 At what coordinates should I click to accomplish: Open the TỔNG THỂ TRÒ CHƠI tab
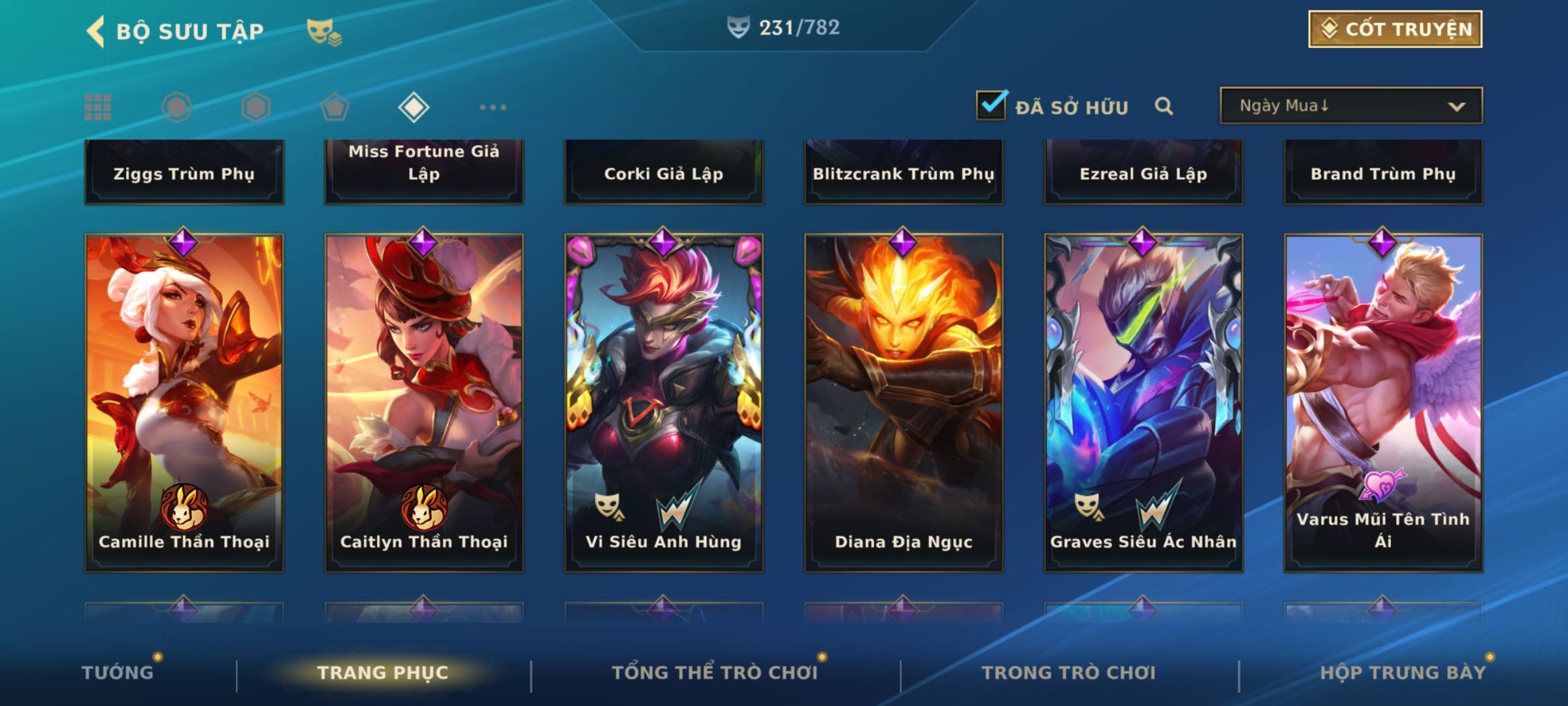715,673
